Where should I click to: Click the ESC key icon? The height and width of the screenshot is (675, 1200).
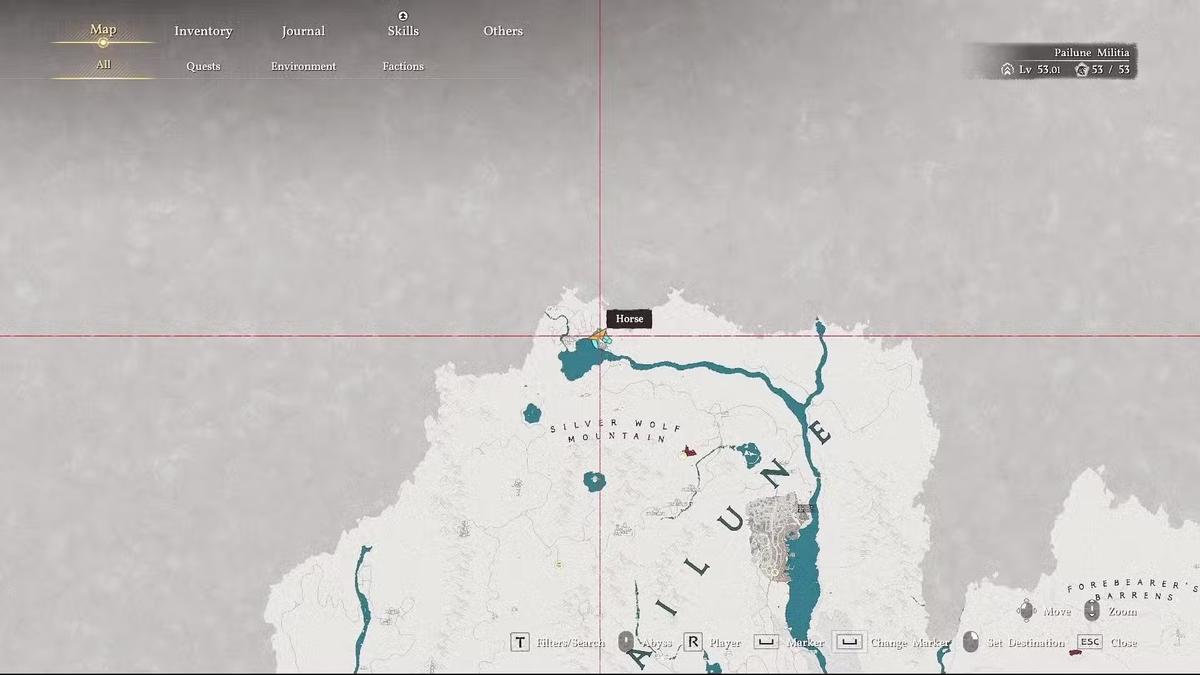(x=1089, y=642)
